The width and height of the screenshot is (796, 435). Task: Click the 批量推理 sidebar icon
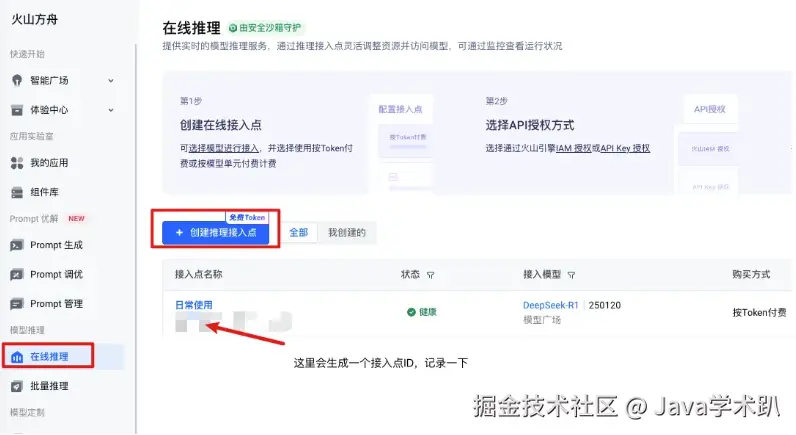tap(17, 386)
